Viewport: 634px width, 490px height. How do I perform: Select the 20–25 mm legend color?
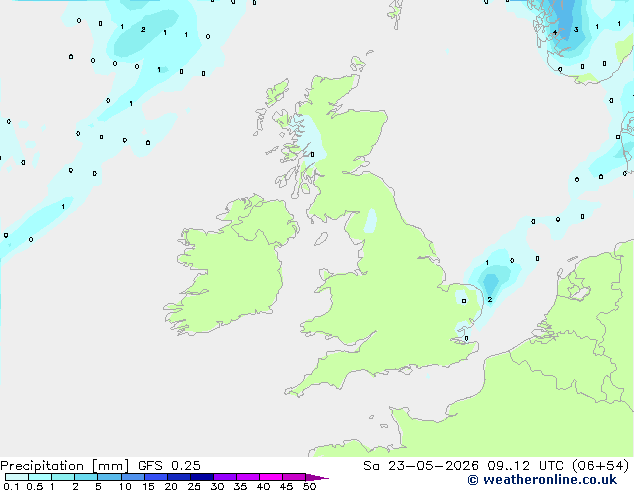click(178, 477)
